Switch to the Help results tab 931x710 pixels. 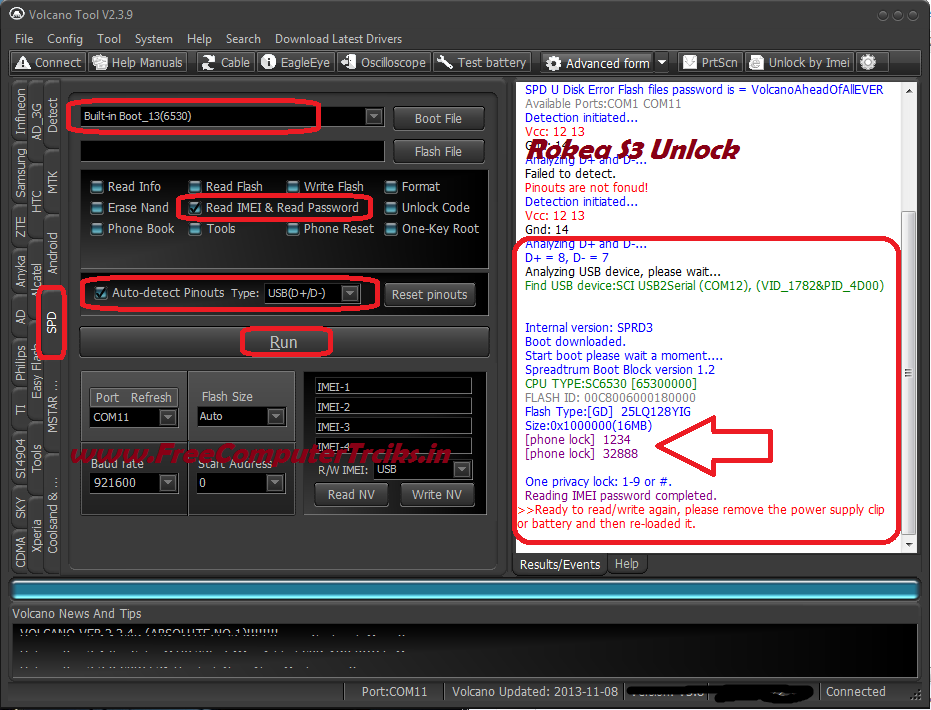626,564
